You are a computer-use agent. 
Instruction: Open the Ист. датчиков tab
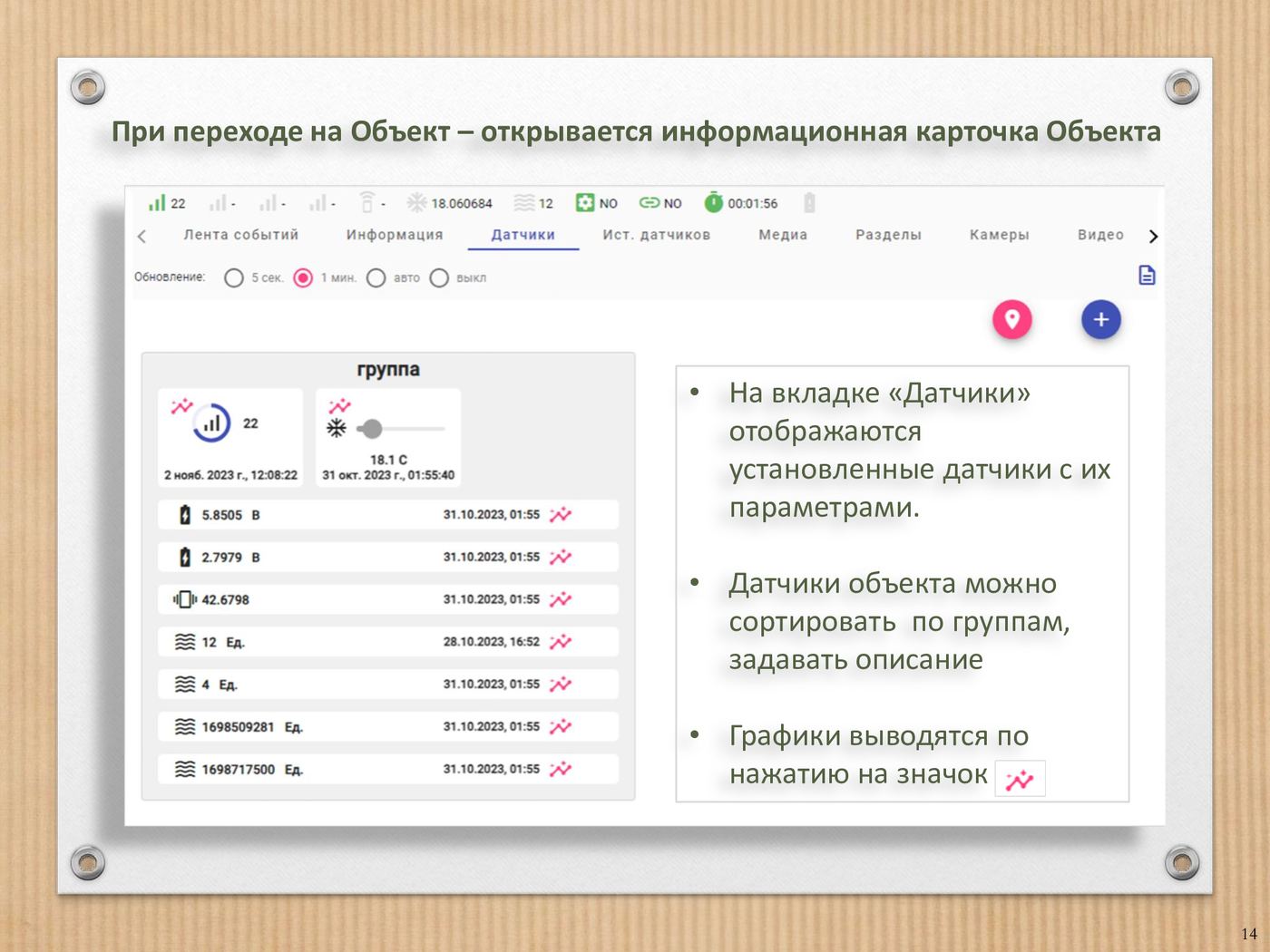point(657,235)
